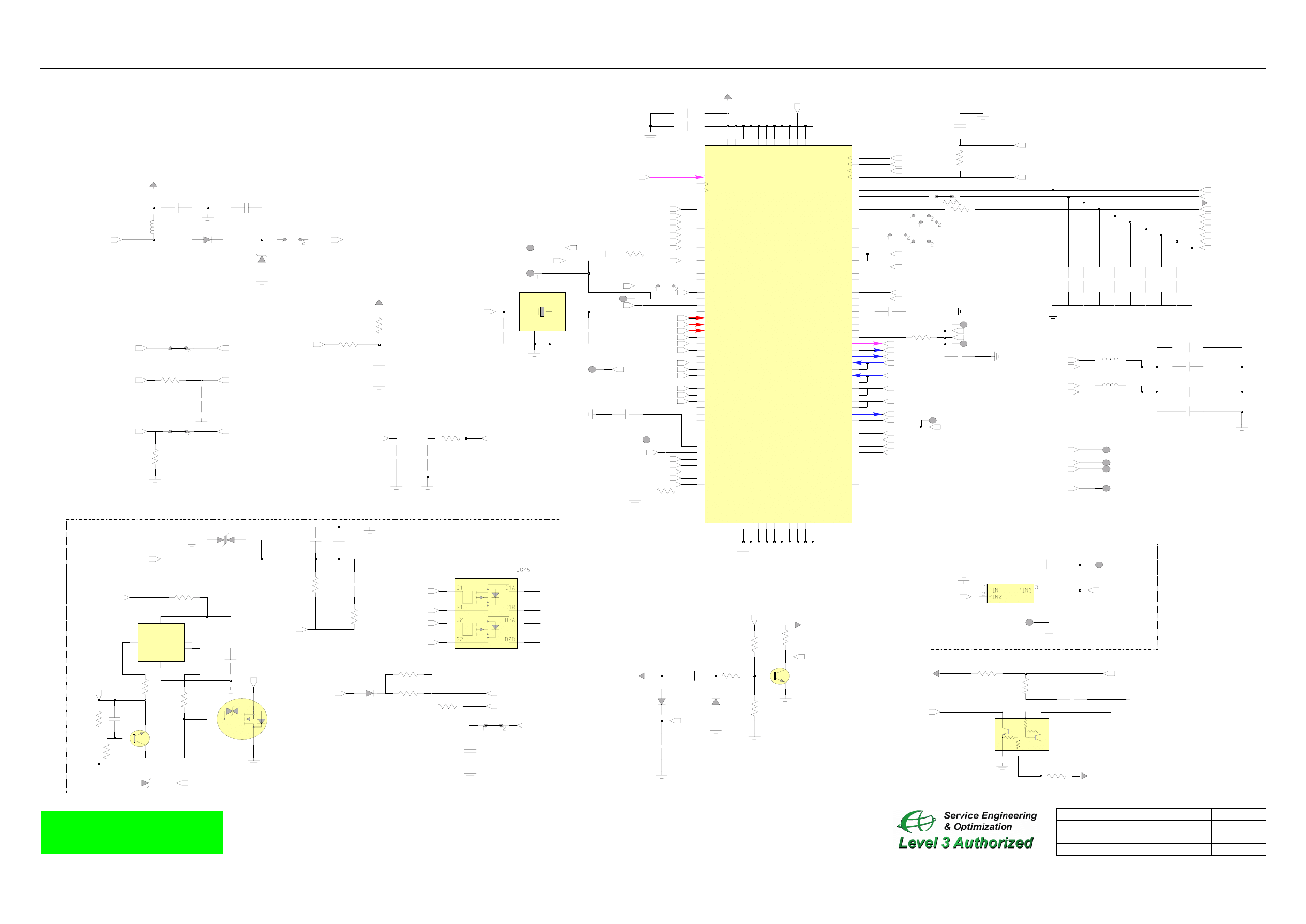Select the small circled transistor inside solid box

click(140, 738)
